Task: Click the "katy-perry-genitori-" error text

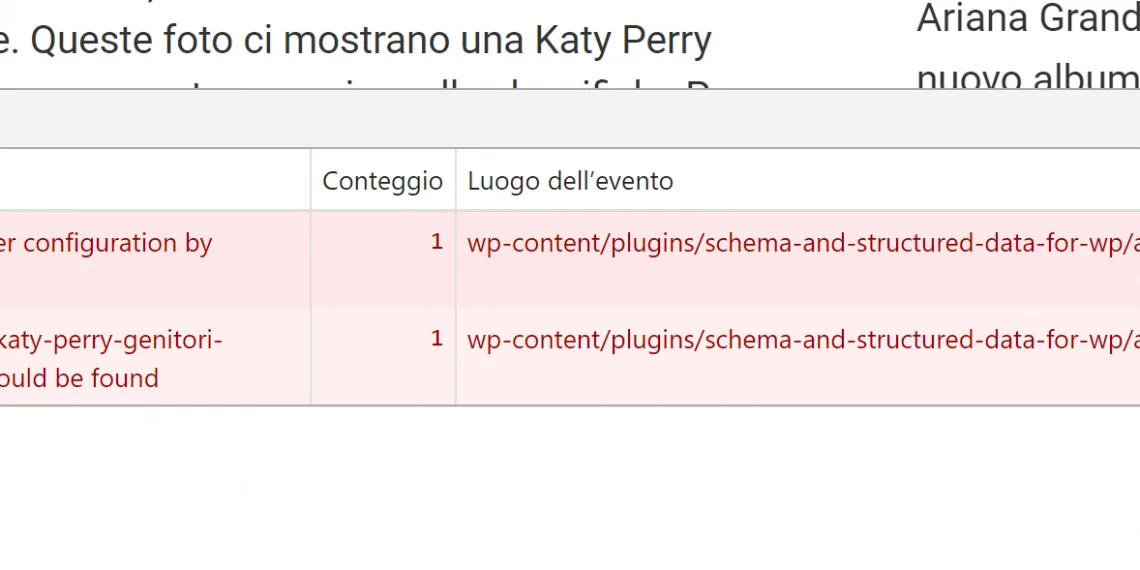Action: coord(110,340)
